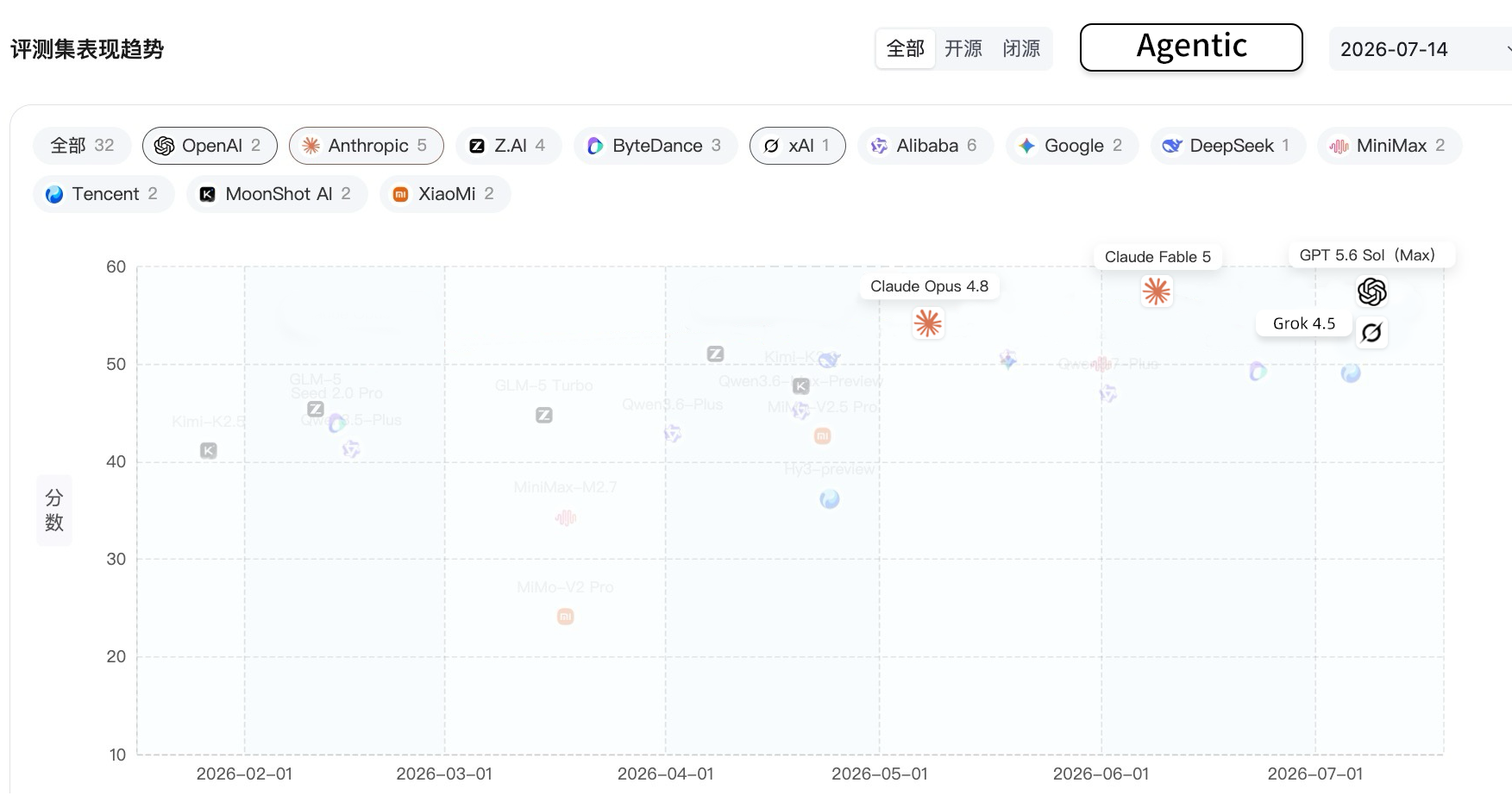This screenshot has height=802, width=1512.
Task: Click the 评测集表现趋势 heading
Action: (87, 49)
